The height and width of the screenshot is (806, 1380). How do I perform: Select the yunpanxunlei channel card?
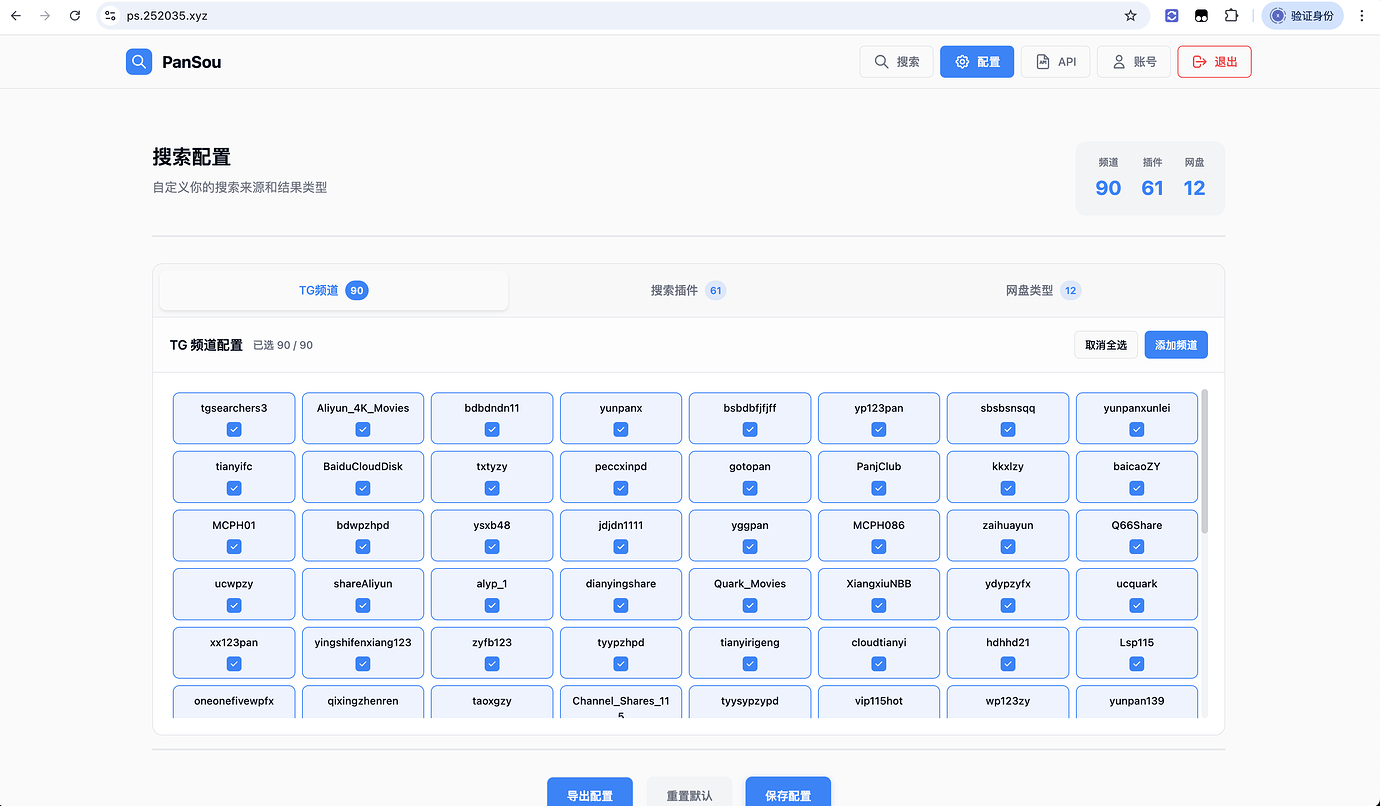pos(1137,418)
